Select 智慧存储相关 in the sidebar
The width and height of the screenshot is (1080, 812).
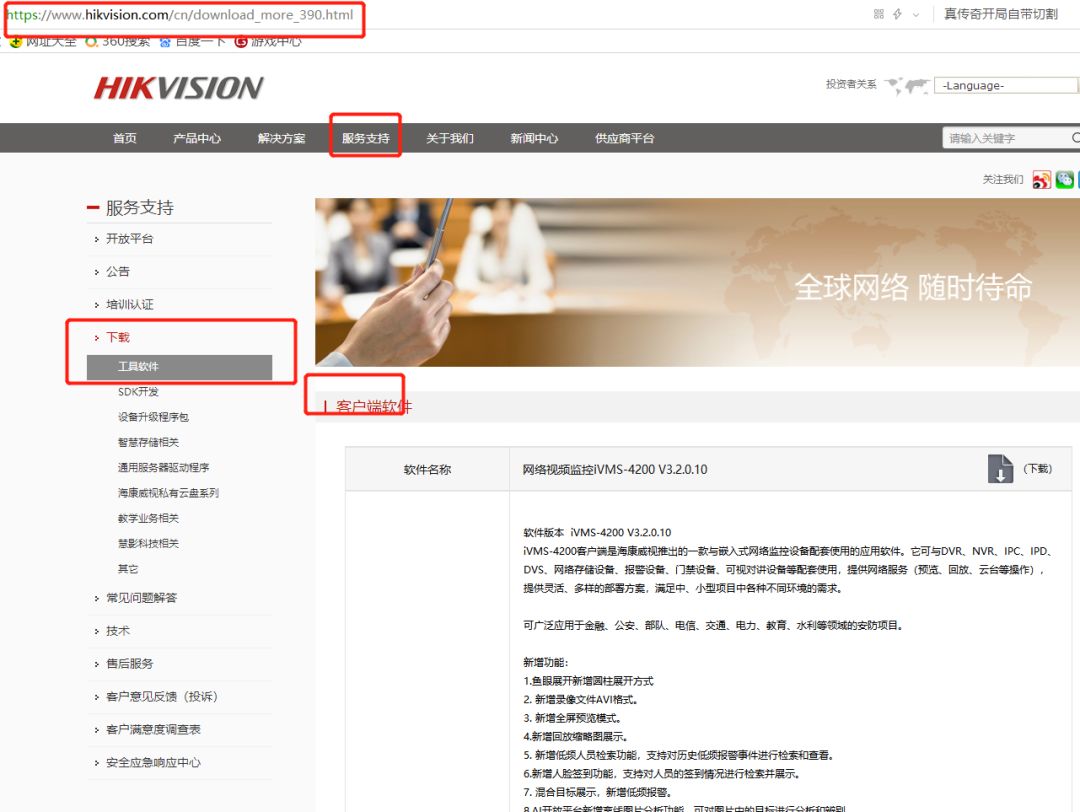point(148,442)
